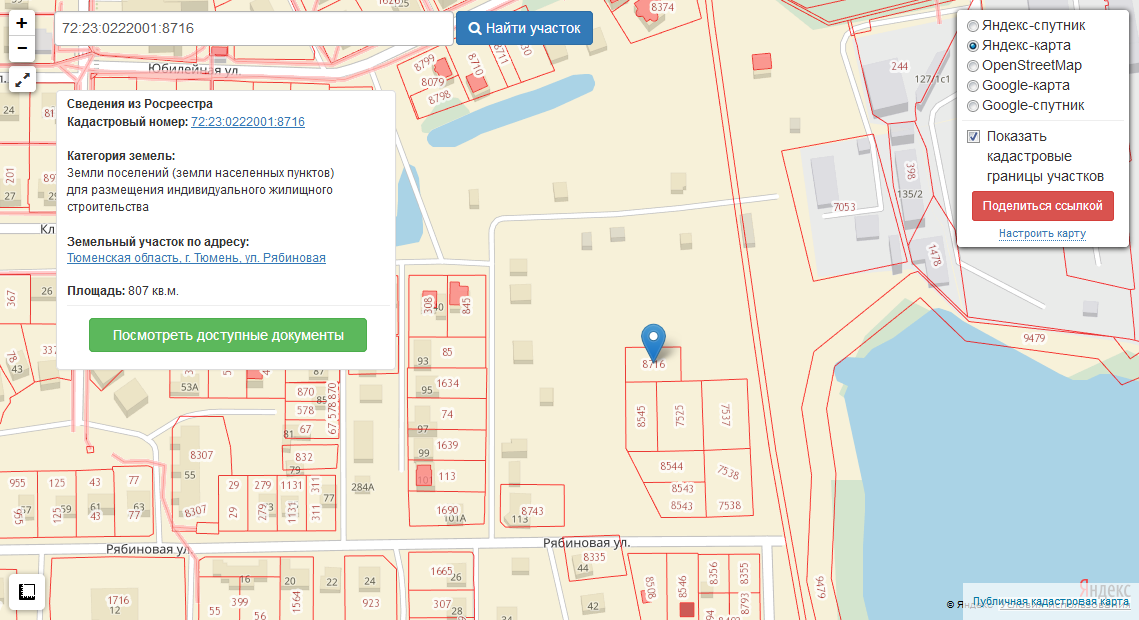1139x620 pixels.
Task: Click parcel label 244 on map
Action: (x=899, y=66)
